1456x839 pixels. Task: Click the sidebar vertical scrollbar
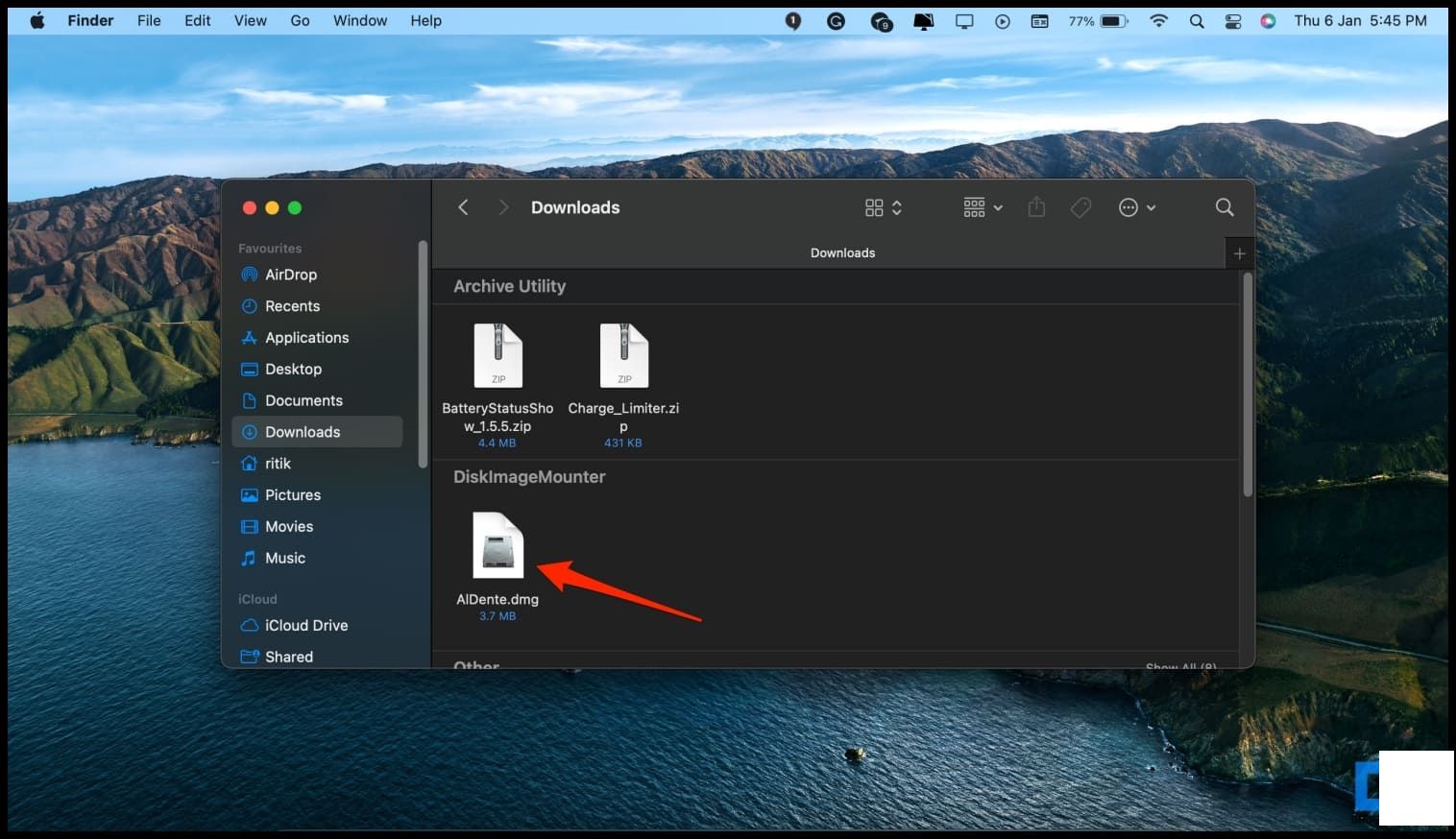point(423,355)
